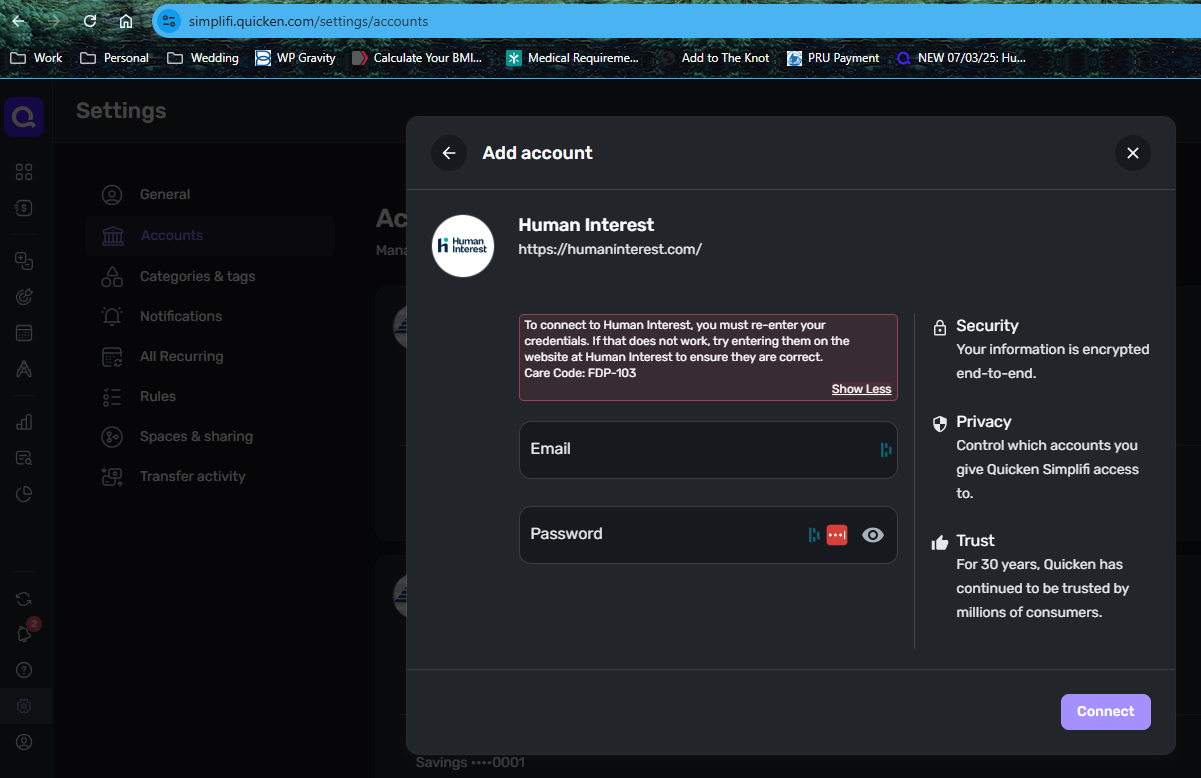
Task: Click the Connect button
Action: pyautogui.click(x=1106, y=712)
